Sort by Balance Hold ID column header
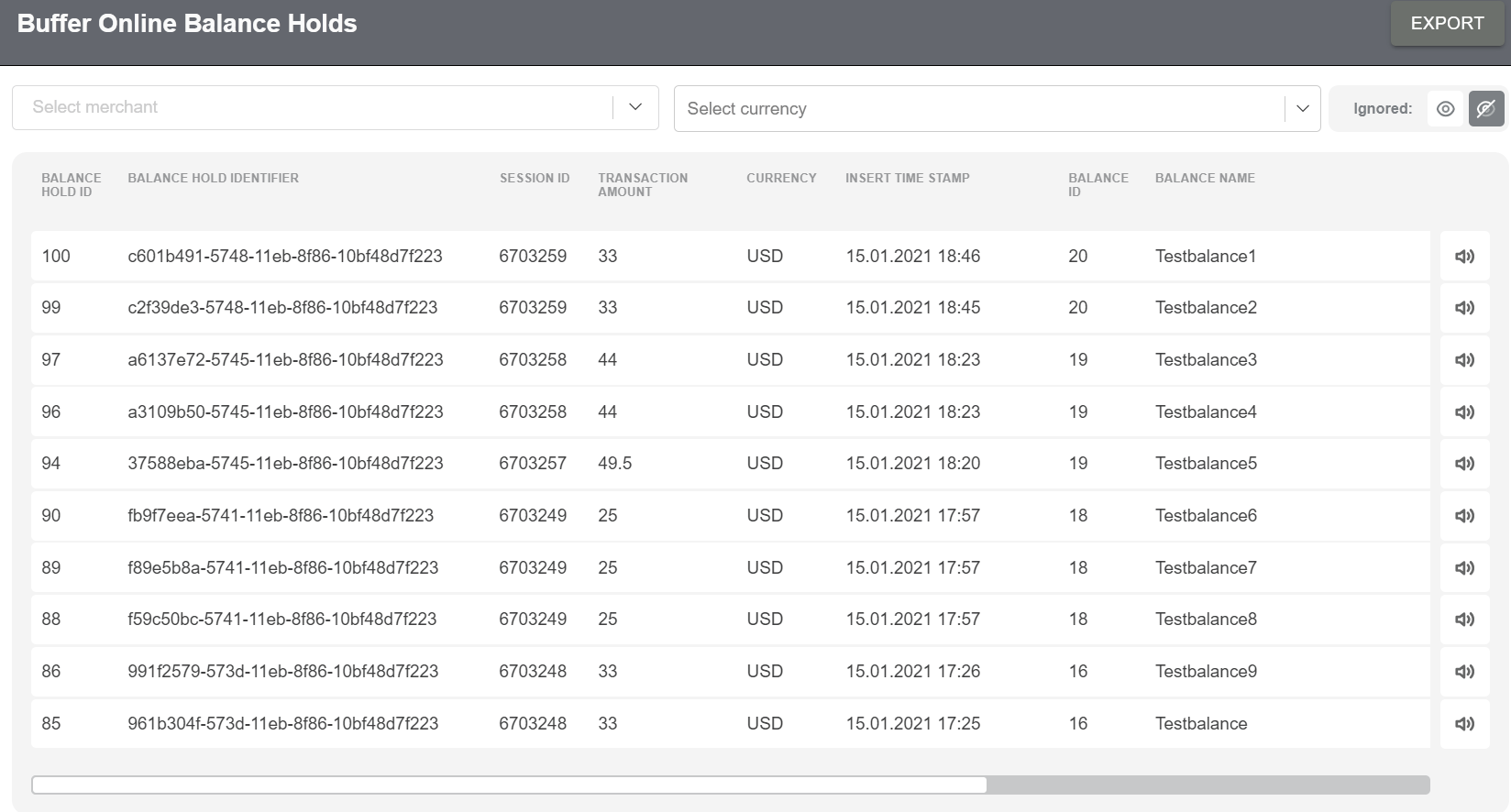Image resolution: width=1511 pixels, height=812 pixels. point(71,185)
